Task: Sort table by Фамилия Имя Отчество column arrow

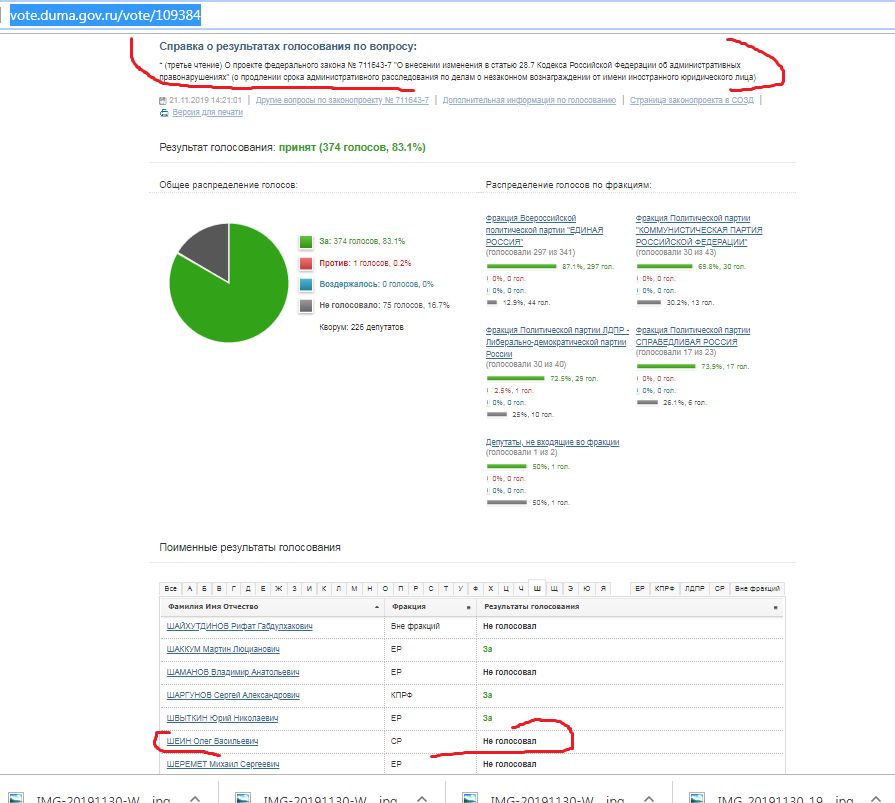Action: (376, 607)
